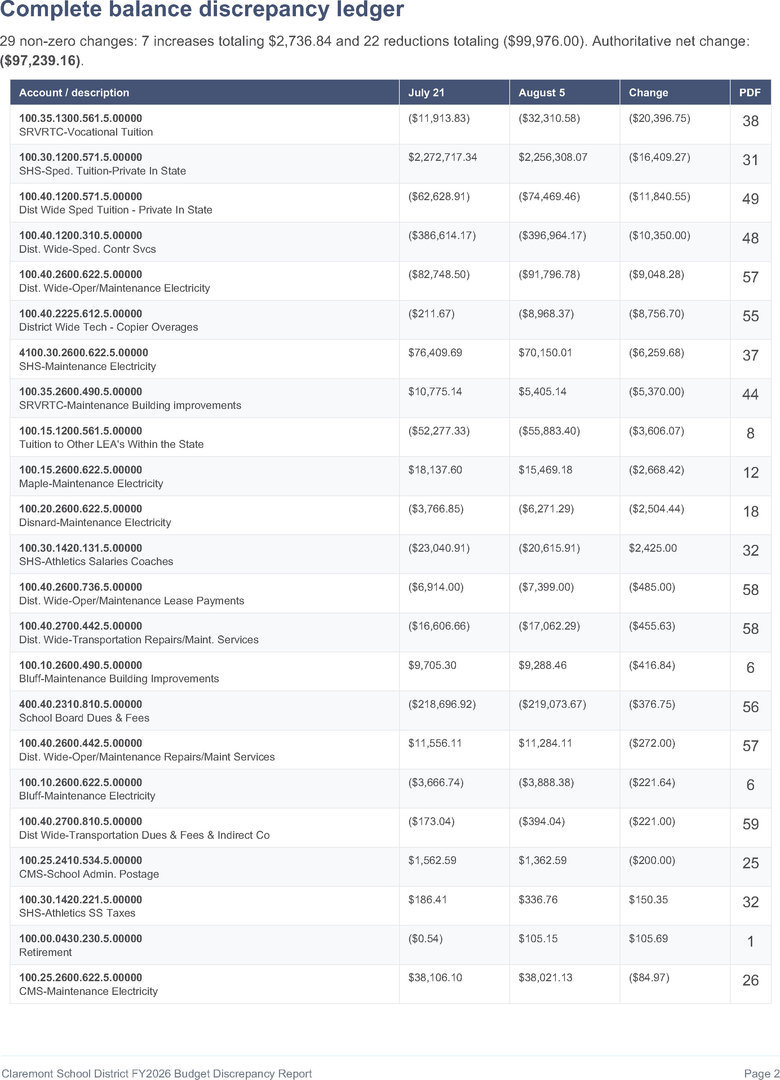Open PDF page 1 for Retirement row
The width and height of the screenshot is (780, 1080).
pos(750,941)
